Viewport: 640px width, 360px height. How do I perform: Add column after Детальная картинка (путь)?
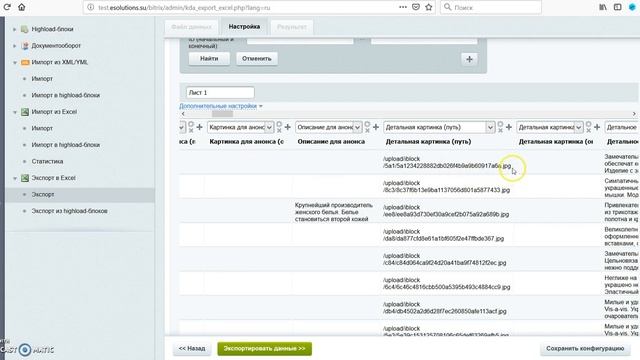(x=509, y=127)
